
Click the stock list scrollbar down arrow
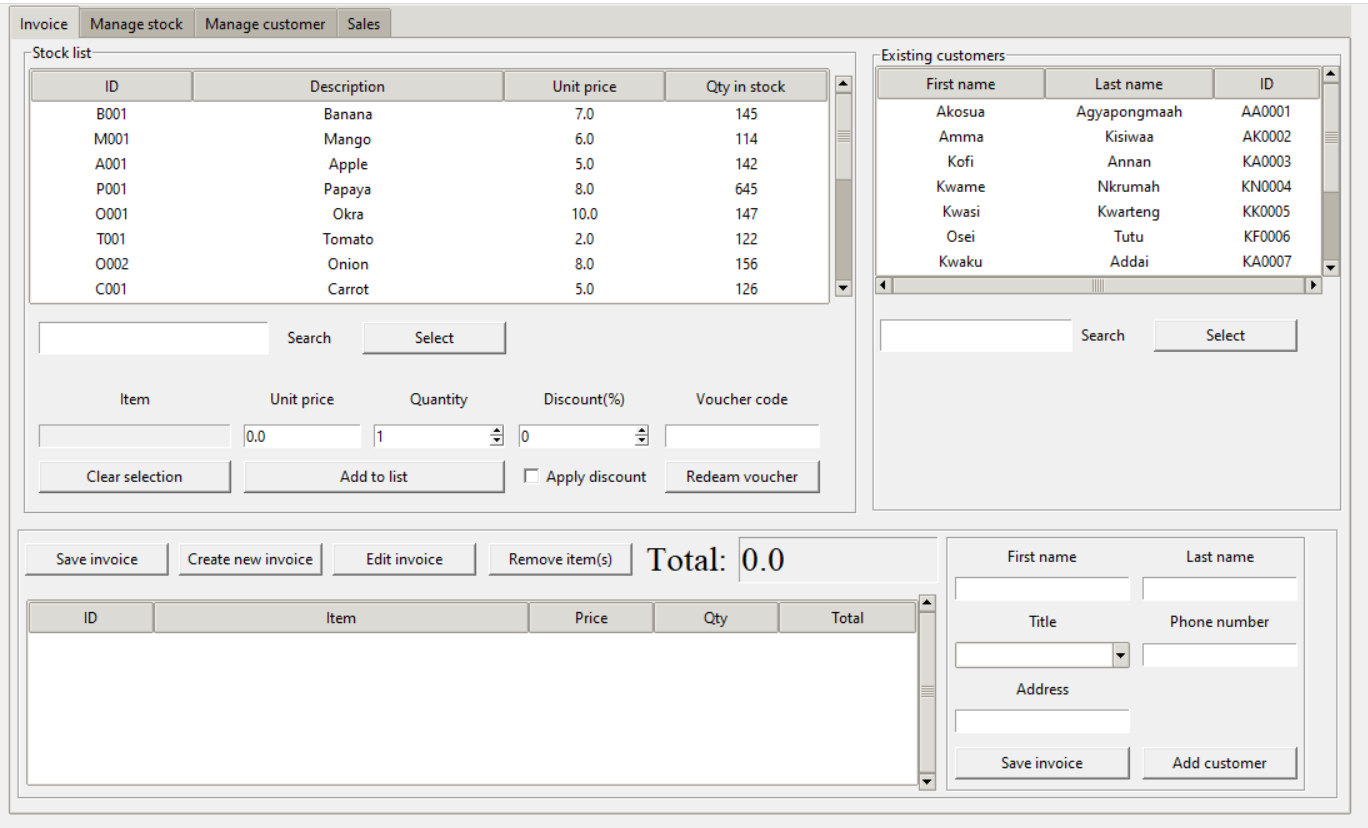(841, 290)
